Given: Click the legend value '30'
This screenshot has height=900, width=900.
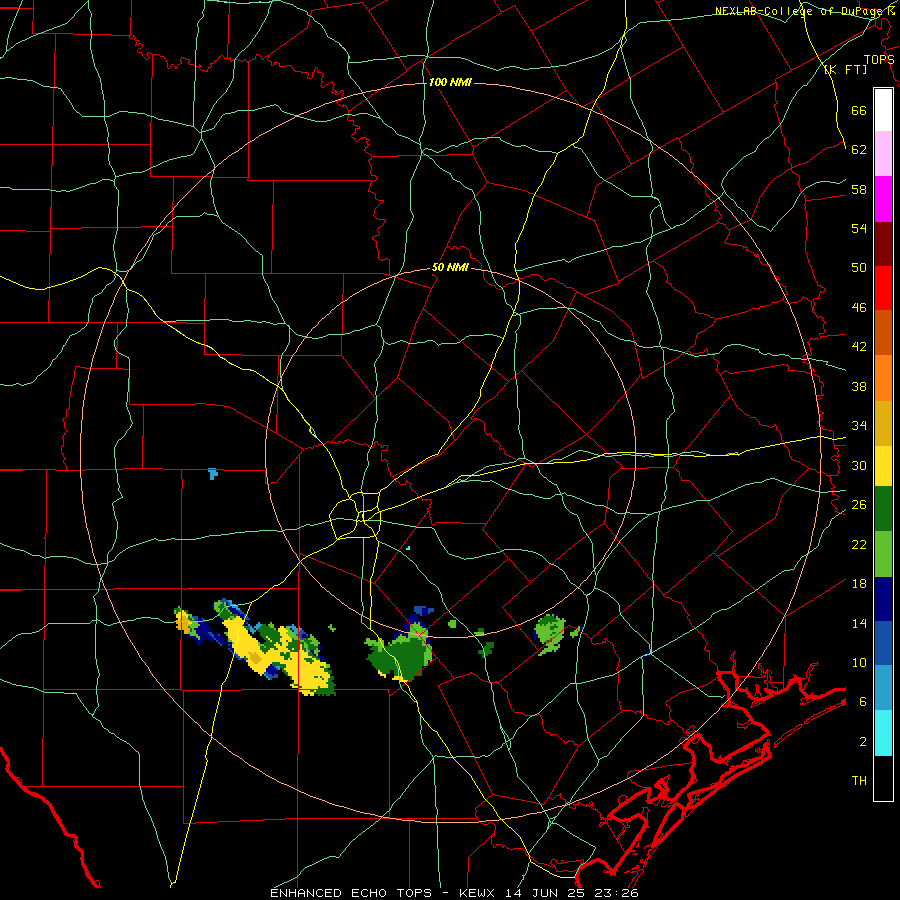Looking at the screenshot, I should pyautogui.click(x=859, y=465).
